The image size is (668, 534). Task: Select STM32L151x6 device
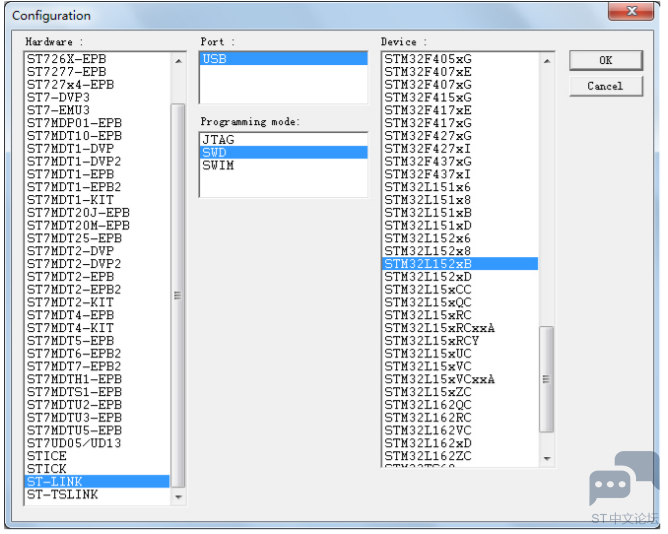(x=460, y=187)
